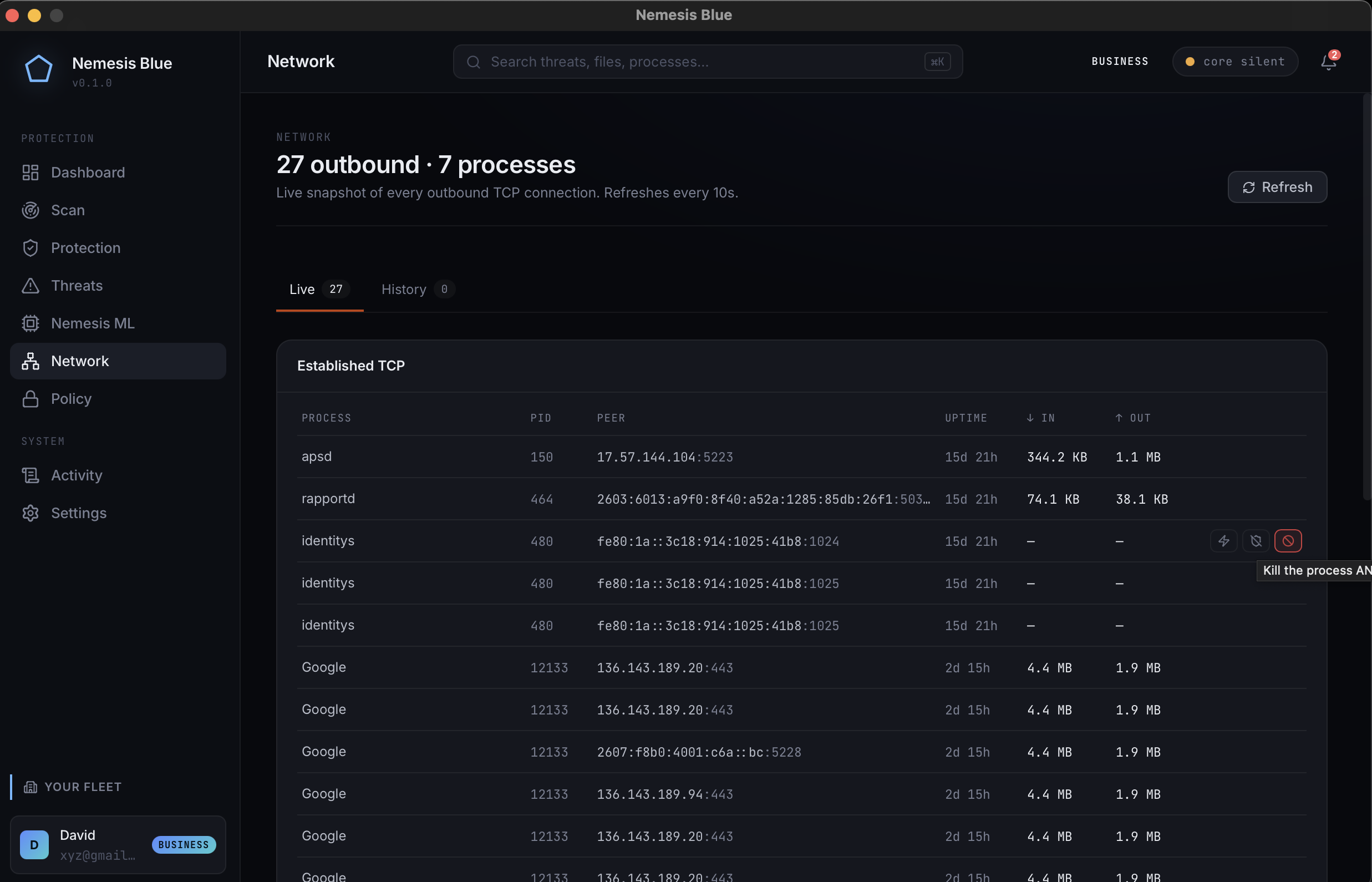Click the OUT column header
The image size is (1372, 882).
click(x=1132, y=418)
